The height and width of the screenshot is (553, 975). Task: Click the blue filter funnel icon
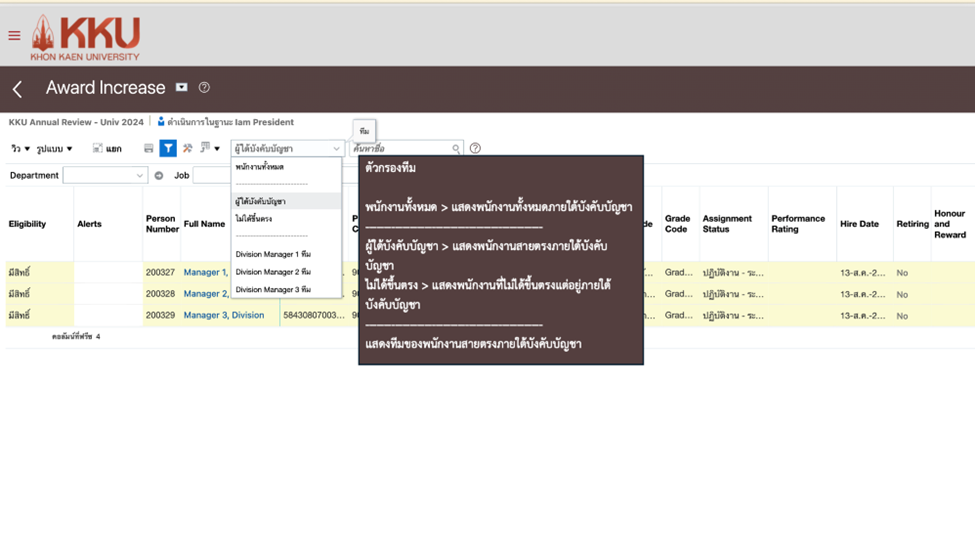(x=168, y=148)
